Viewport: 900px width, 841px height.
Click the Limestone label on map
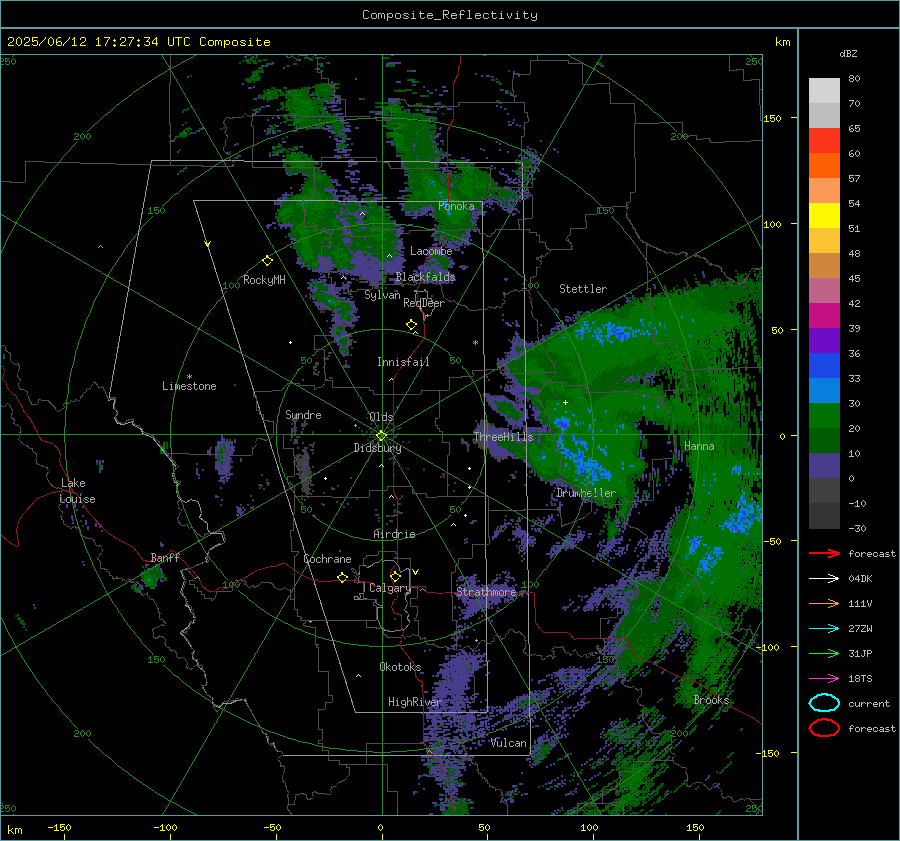click(189, 386)
